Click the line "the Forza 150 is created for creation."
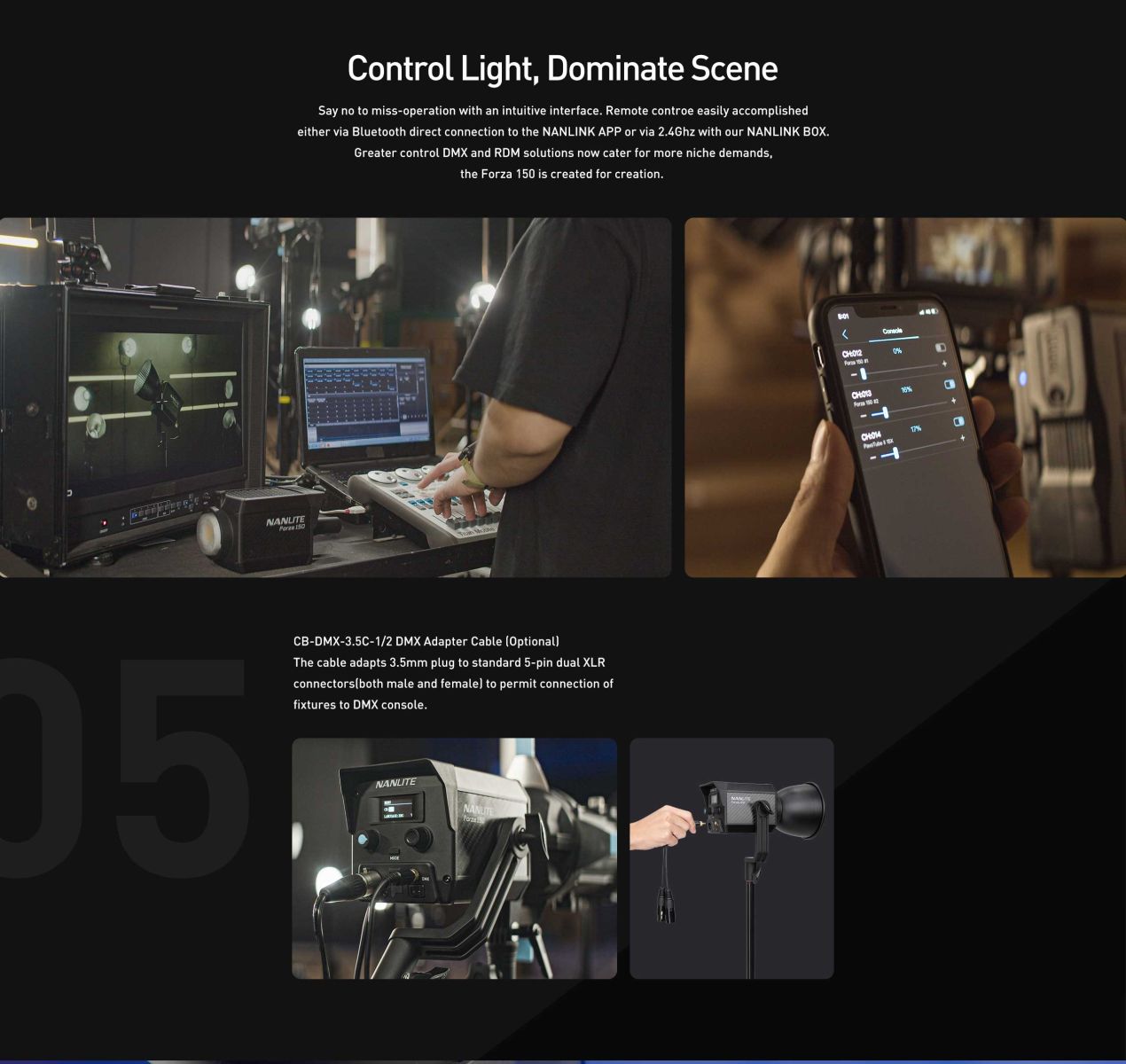Image resolution: width=1126 pixels, height=1064 pixels. point(562,175)
